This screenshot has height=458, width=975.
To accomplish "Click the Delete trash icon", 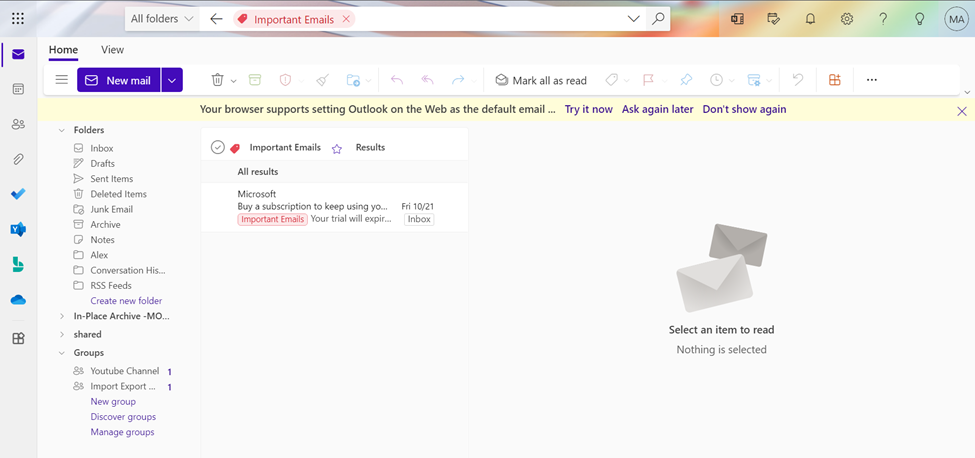I will (x=218, y=80).
